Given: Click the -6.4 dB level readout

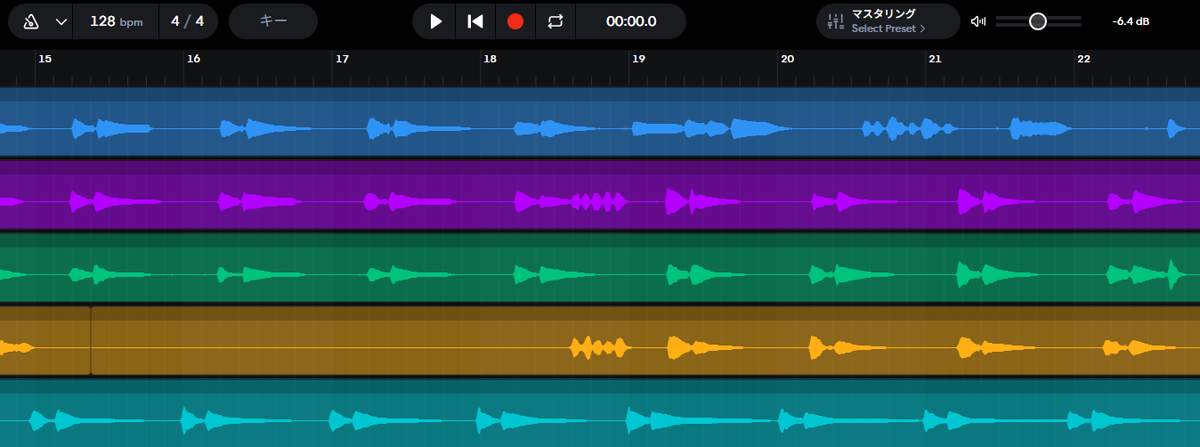Looking at the screenshot, I should coord(1130,21).
